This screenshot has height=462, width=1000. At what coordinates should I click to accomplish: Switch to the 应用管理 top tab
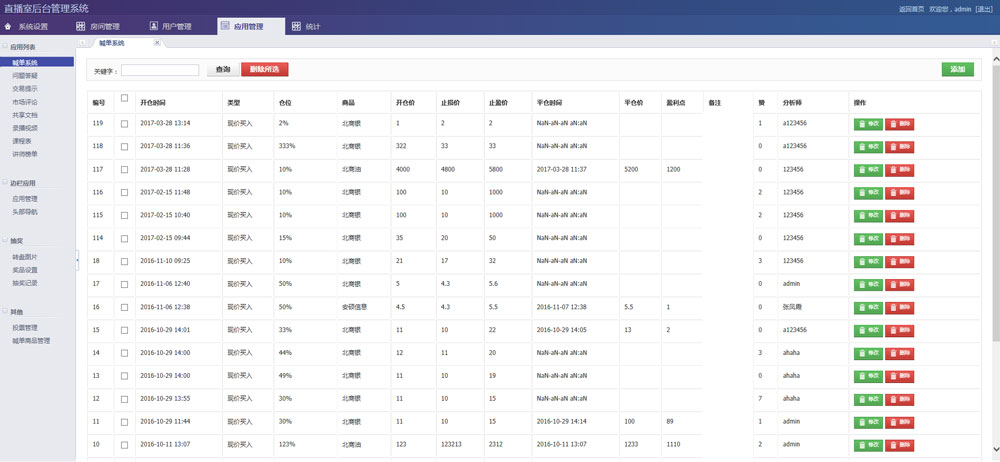[248, 27]
